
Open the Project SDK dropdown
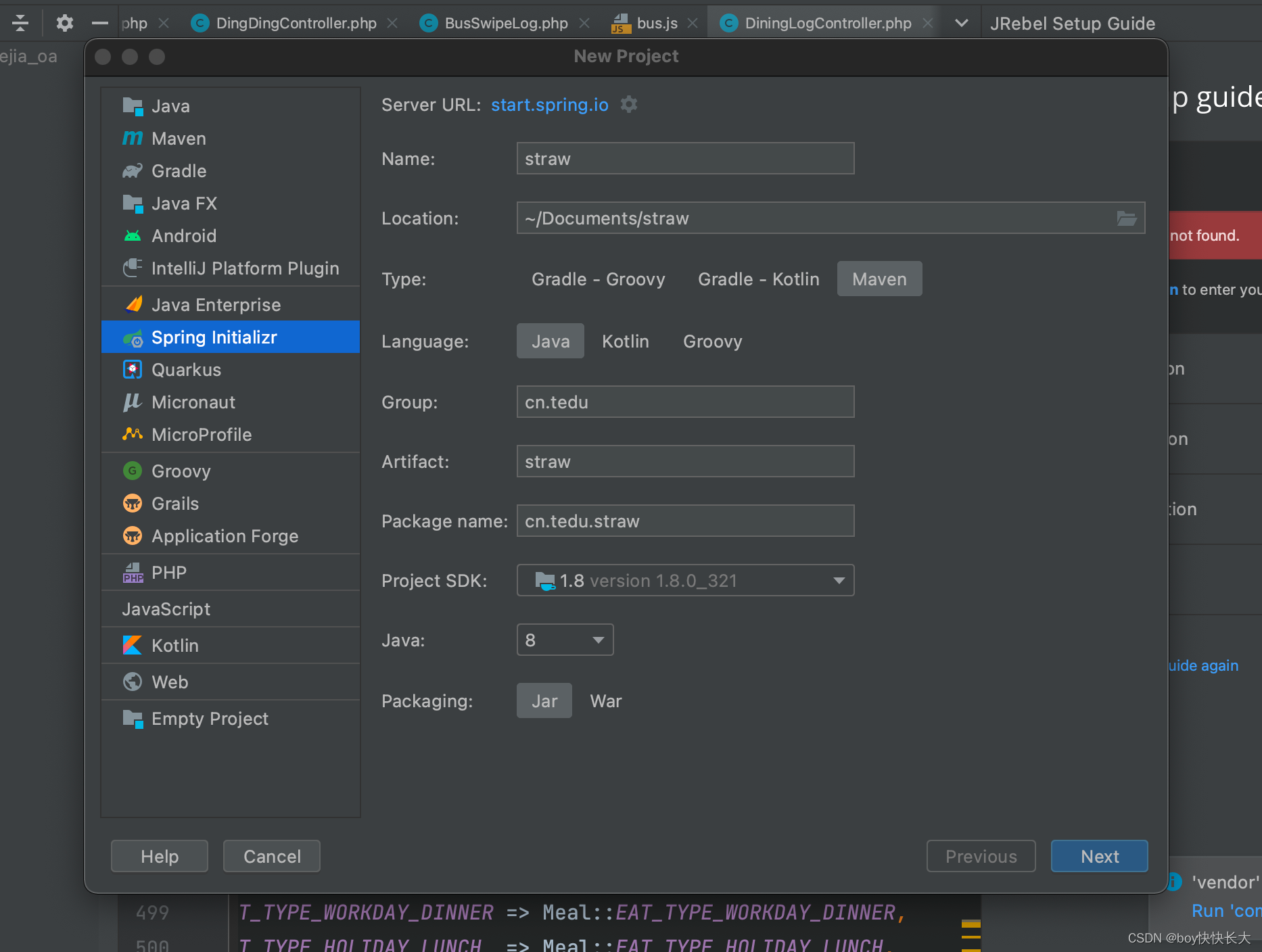(685, 580)
